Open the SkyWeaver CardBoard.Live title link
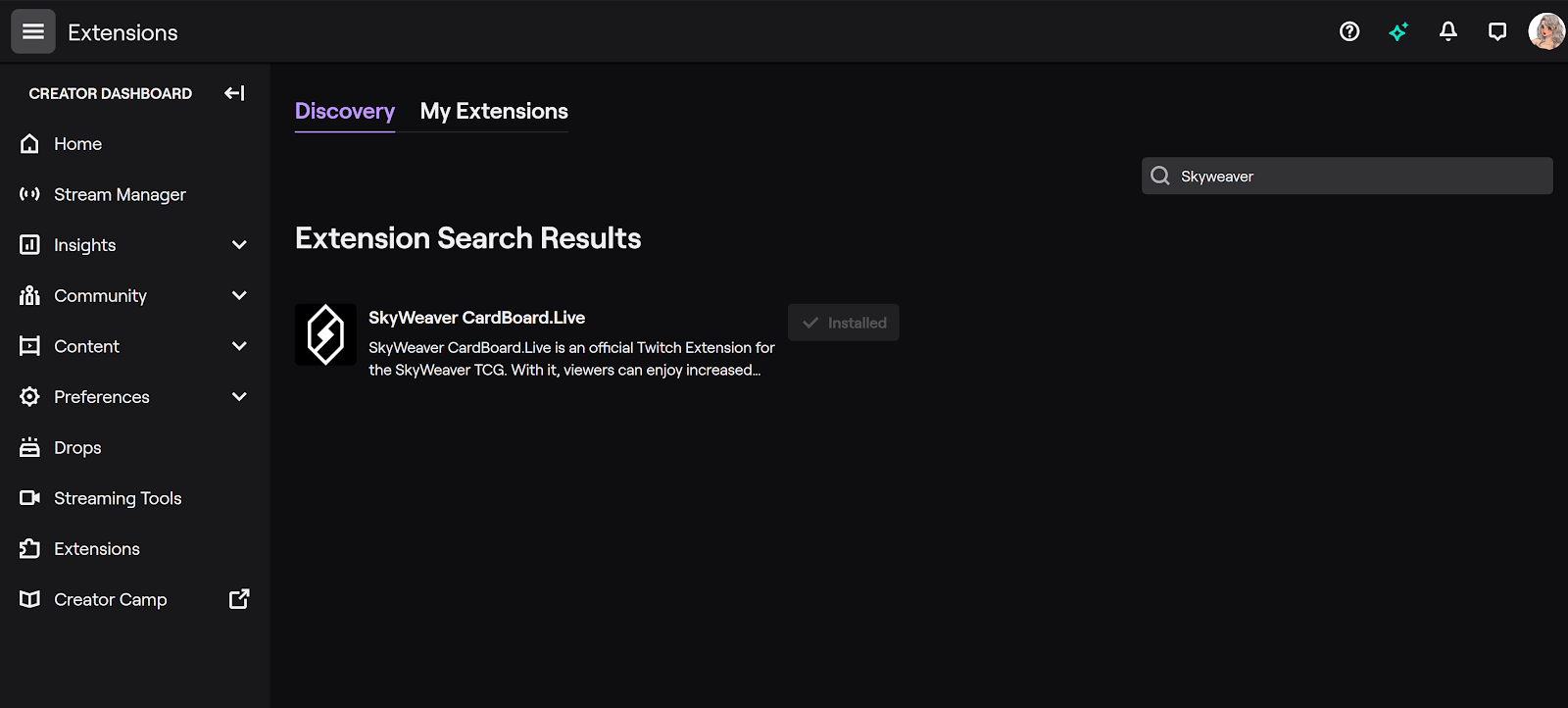 point(476,318)
